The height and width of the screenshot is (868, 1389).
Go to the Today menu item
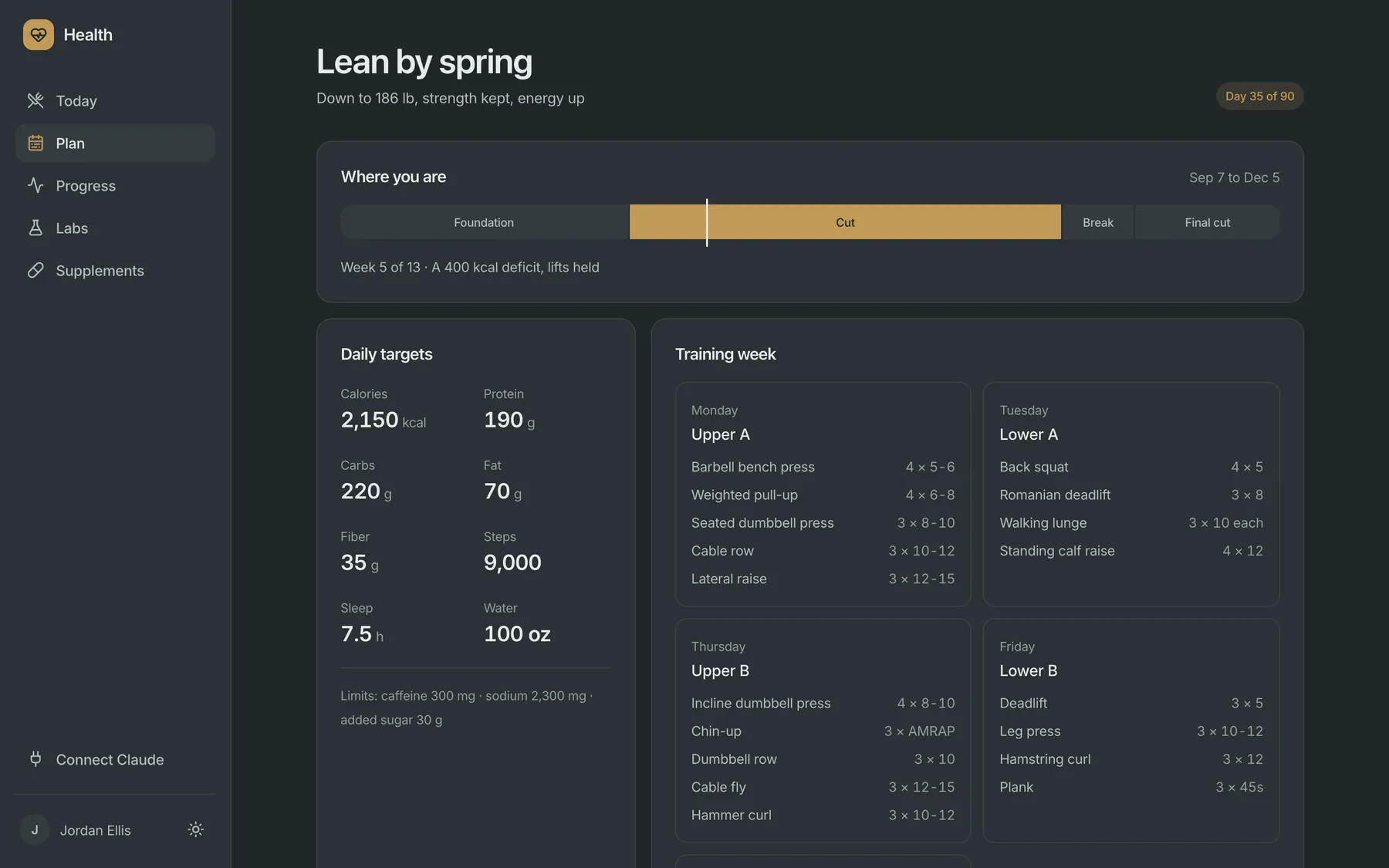click(115, 100)
